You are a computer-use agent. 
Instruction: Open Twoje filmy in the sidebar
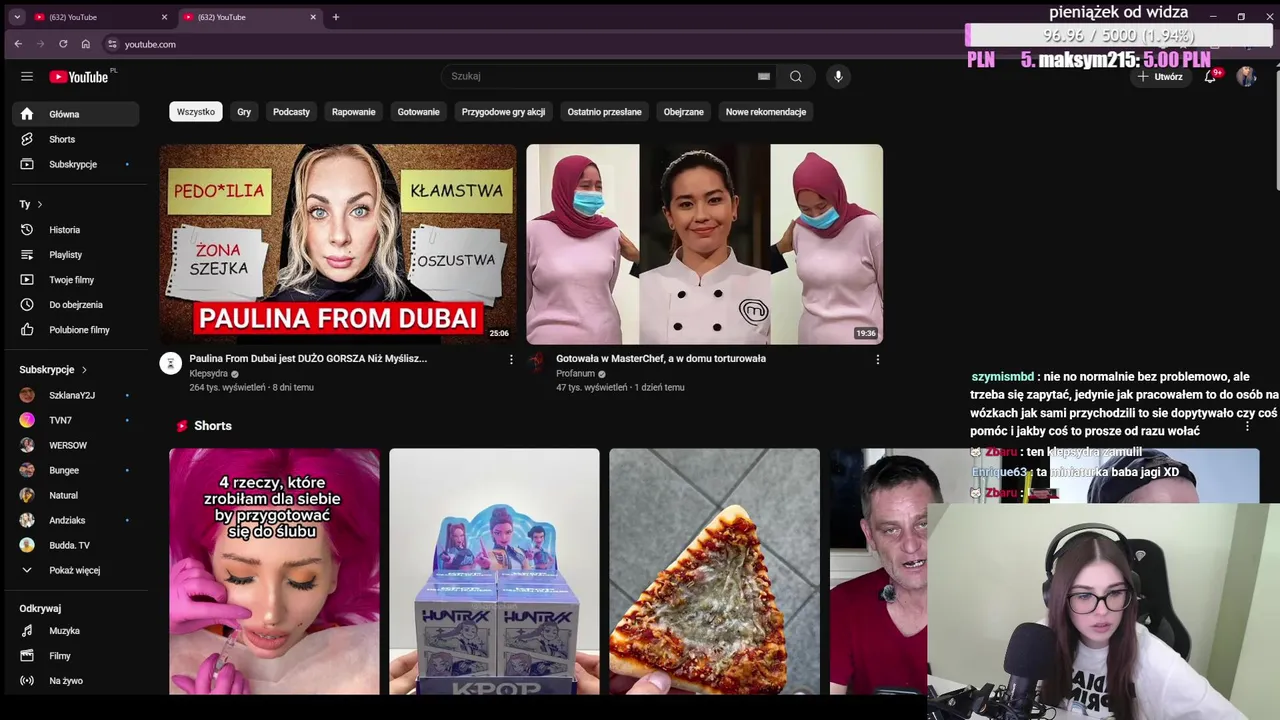(76, 280)
